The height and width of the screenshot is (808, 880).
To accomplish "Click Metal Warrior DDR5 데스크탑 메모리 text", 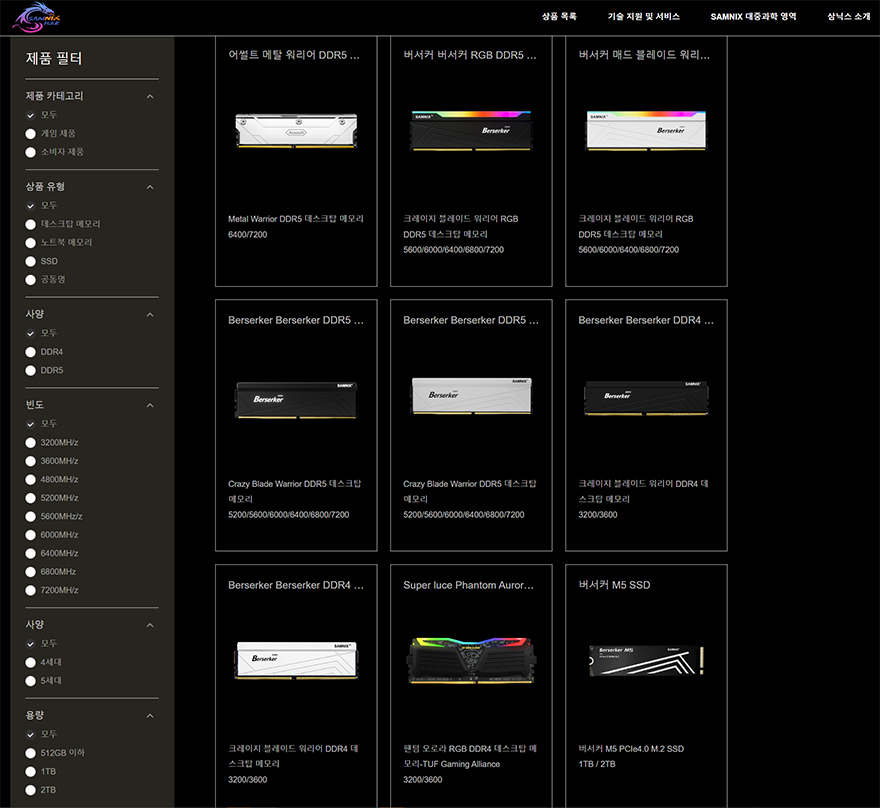I will [296, 219].
